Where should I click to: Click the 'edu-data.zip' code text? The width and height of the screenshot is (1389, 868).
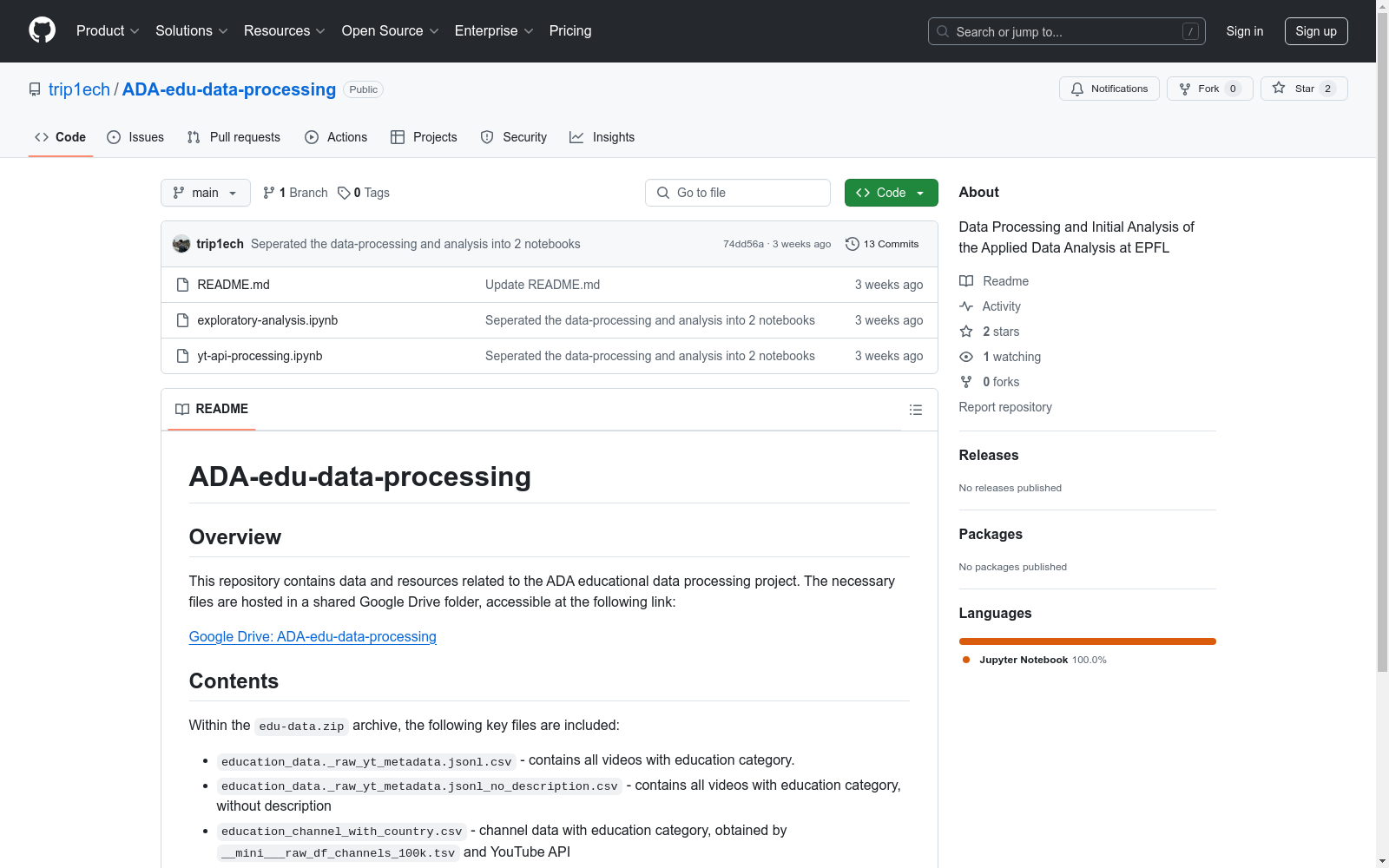pyautogui.click(x=301, y=727)
